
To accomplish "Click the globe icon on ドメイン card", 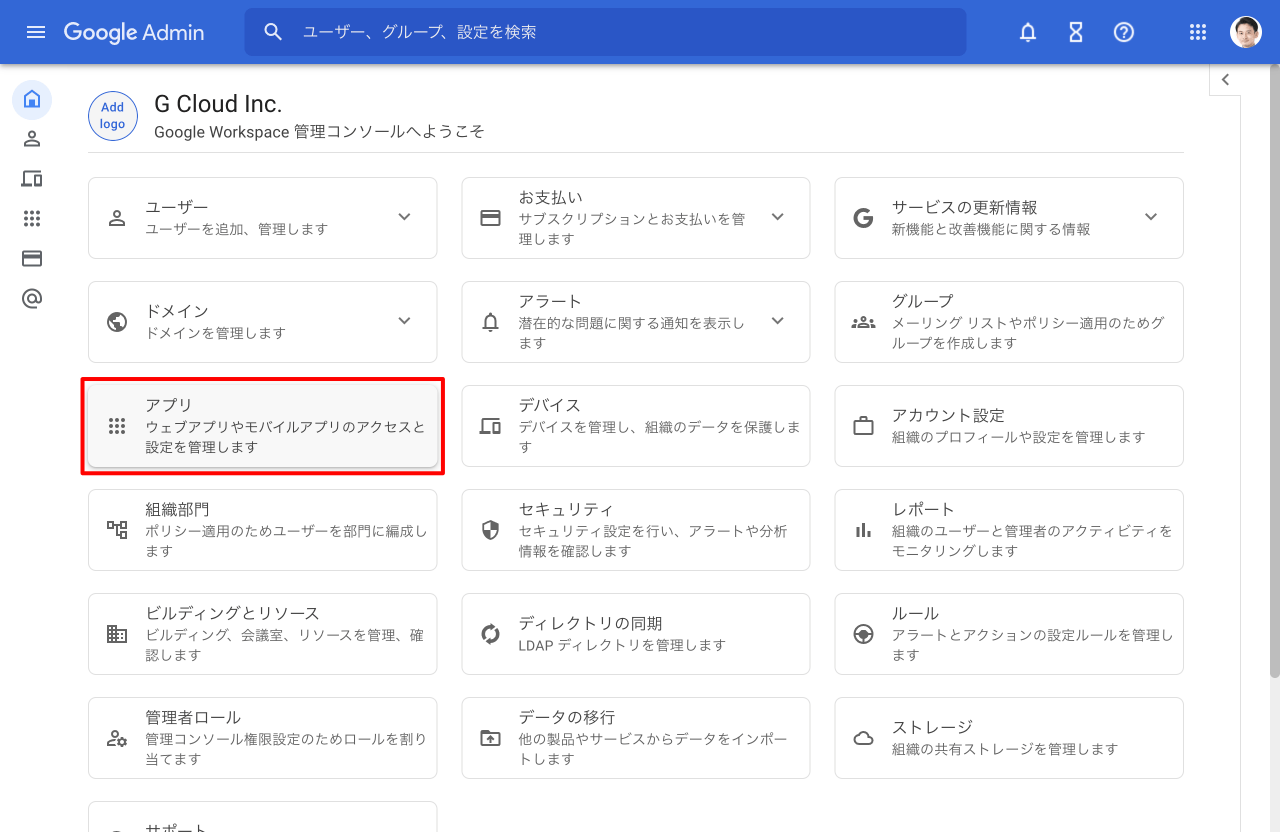I will tap(117, 322).
